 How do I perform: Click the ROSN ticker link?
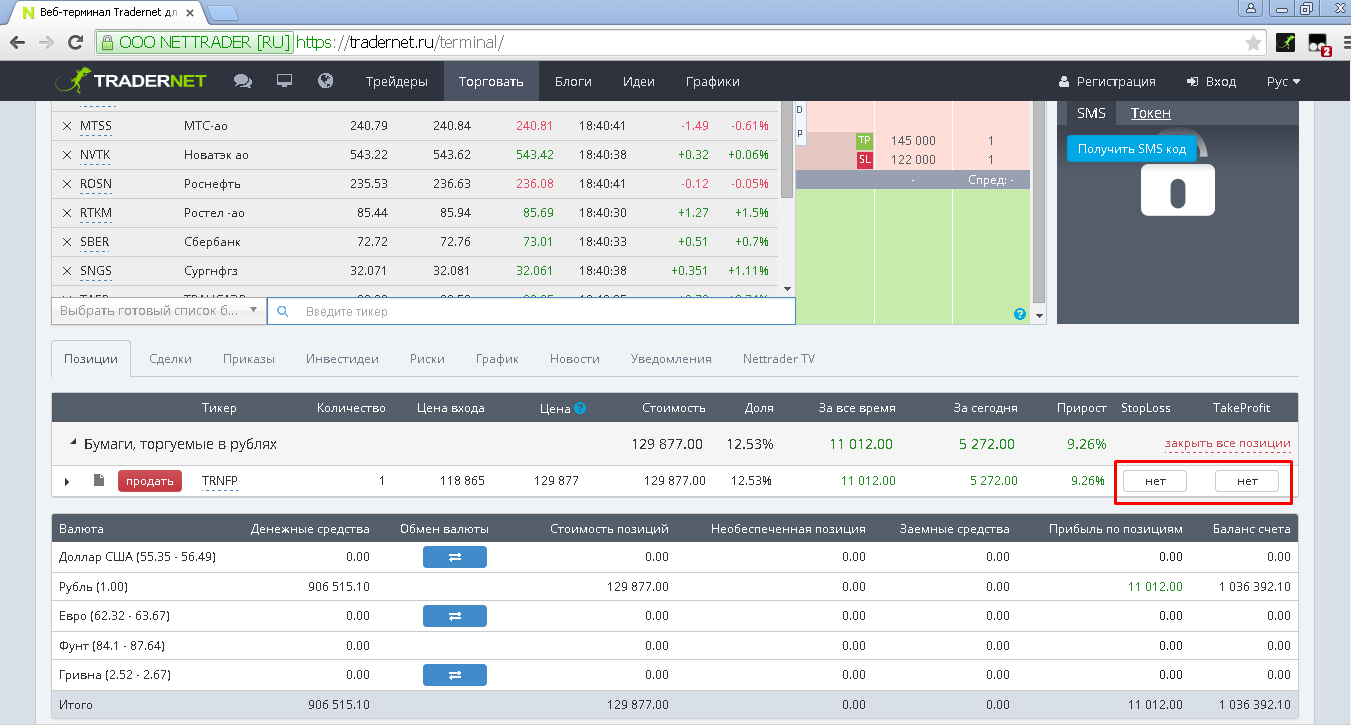(x=95, y=184)
